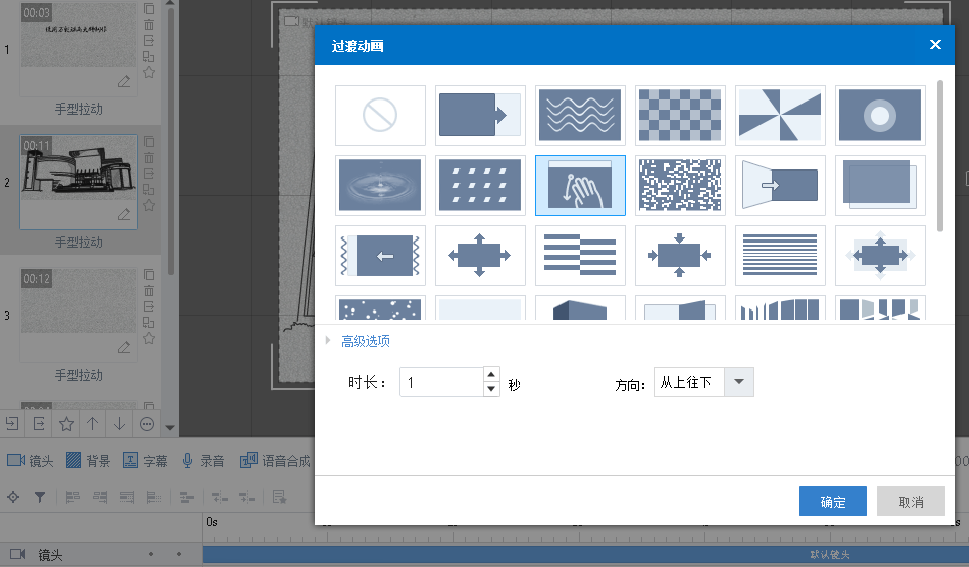Click the star icon in scene list toolbar
This screenshot has width=969, height=567.
pos(66,424)
